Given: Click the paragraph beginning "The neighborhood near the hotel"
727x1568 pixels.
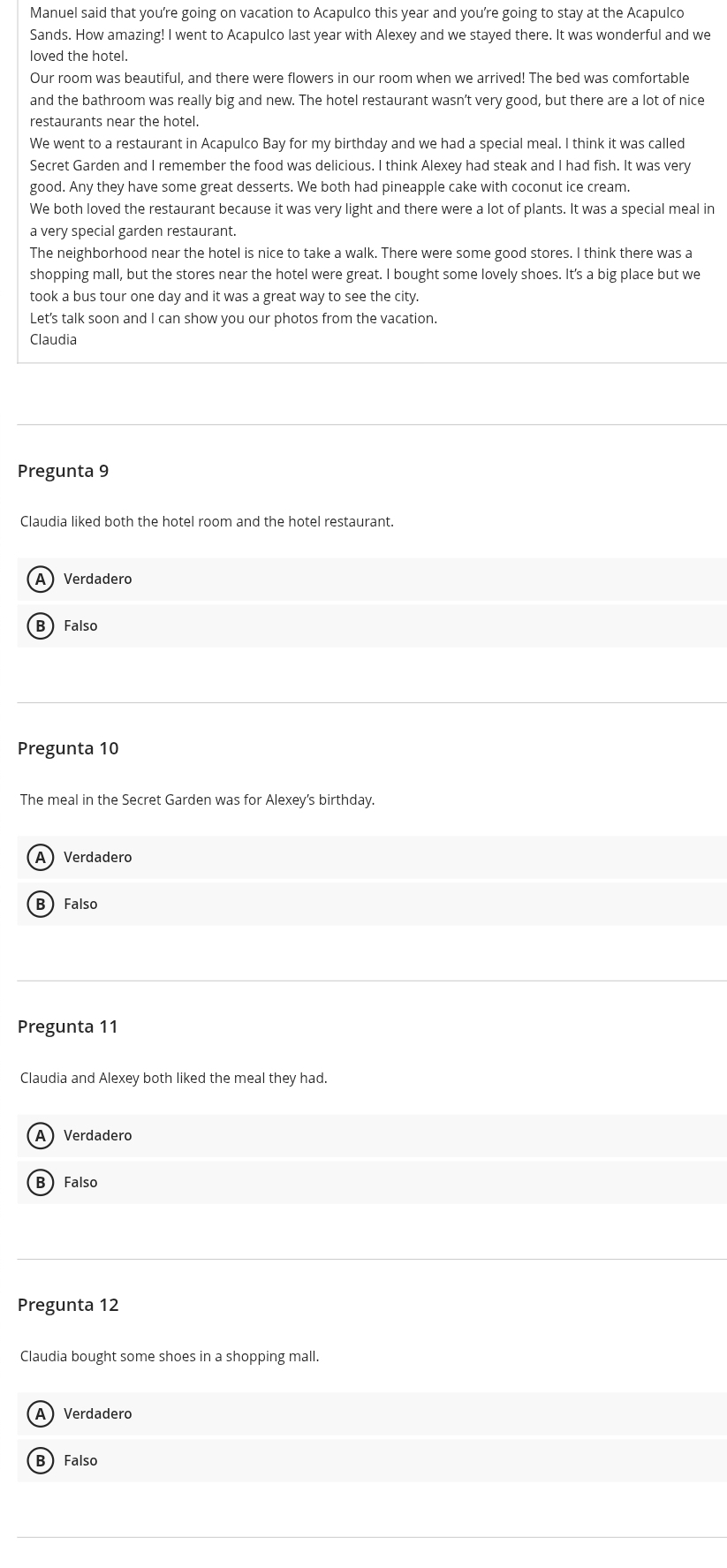Looking at the screenshot, I should point(365,274).
